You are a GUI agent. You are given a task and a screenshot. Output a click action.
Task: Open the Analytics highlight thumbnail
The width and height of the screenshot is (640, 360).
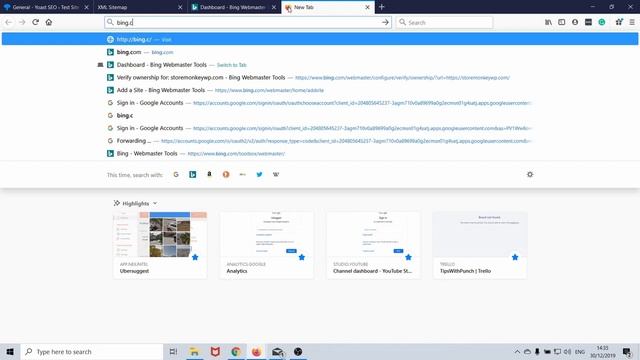tap(267, 245)
